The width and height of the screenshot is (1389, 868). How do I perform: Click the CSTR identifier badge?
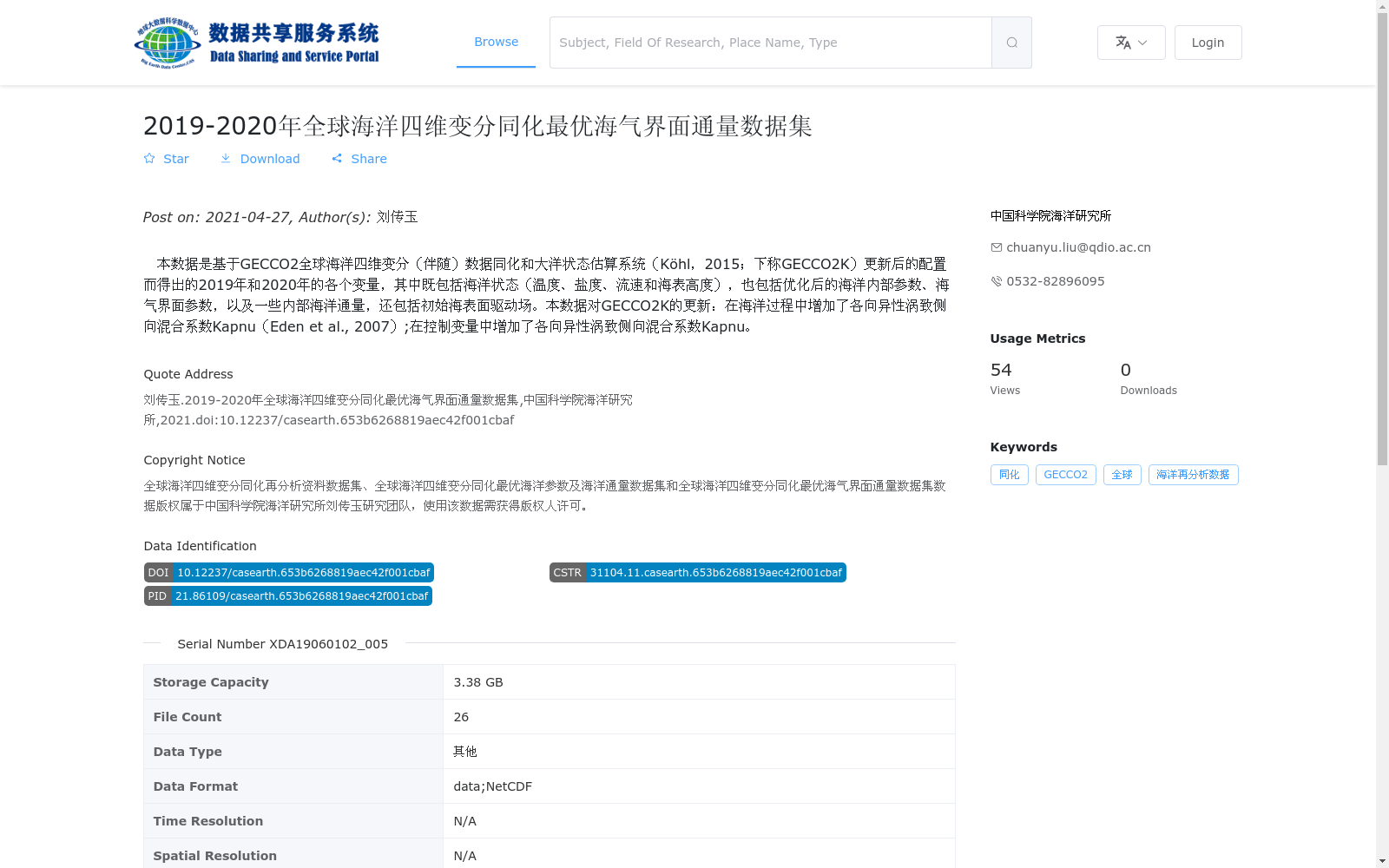698,573
